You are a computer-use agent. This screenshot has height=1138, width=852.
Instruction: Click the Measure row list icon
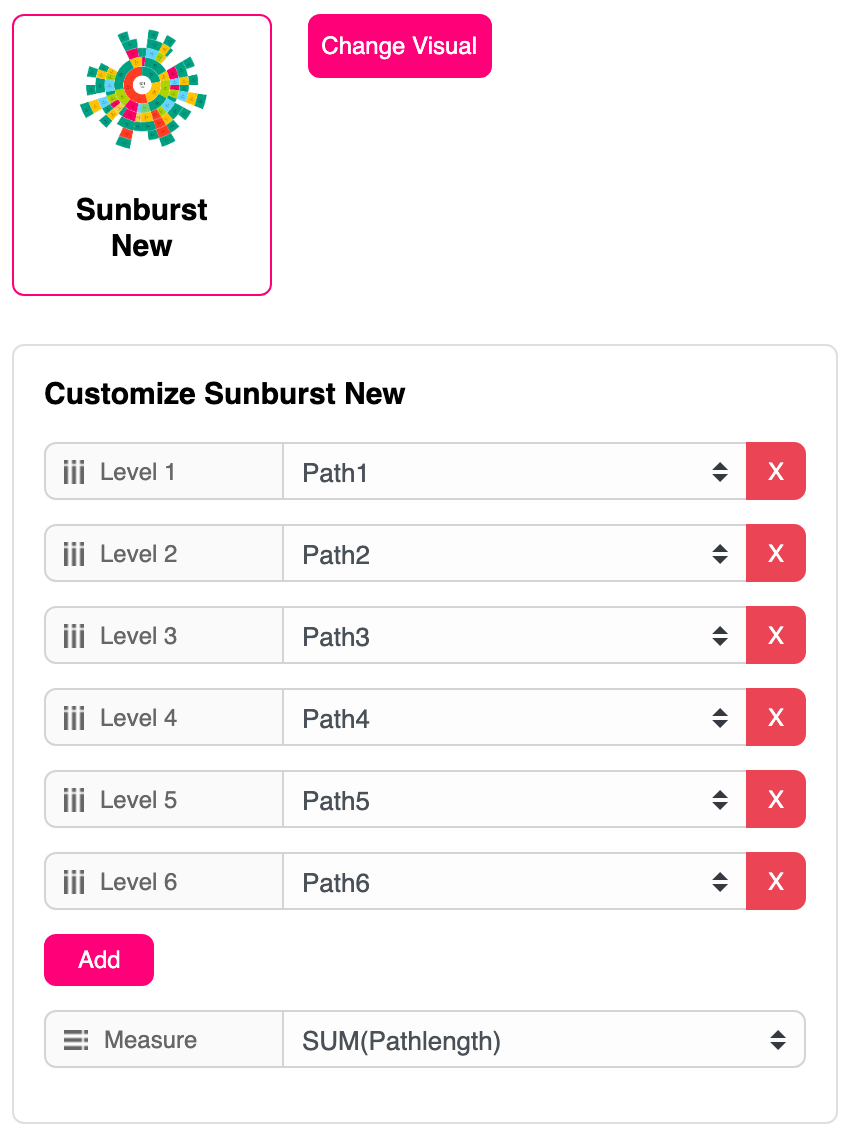pos(76,1040)
